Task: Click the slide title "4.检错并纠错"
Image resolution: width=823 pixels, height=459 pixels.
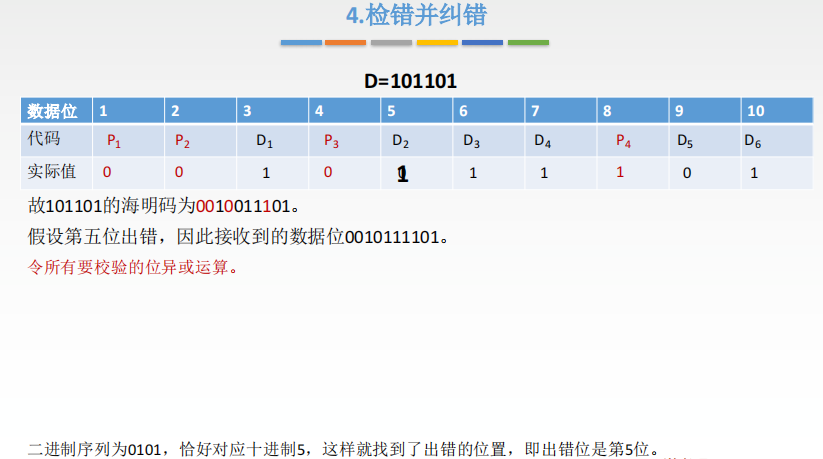Action: pos(416,15)
